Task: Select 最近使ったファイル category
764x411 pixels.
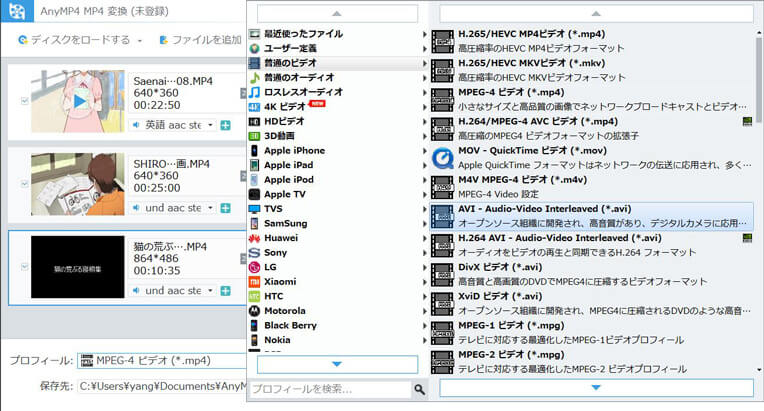Action: pos(338,34)
